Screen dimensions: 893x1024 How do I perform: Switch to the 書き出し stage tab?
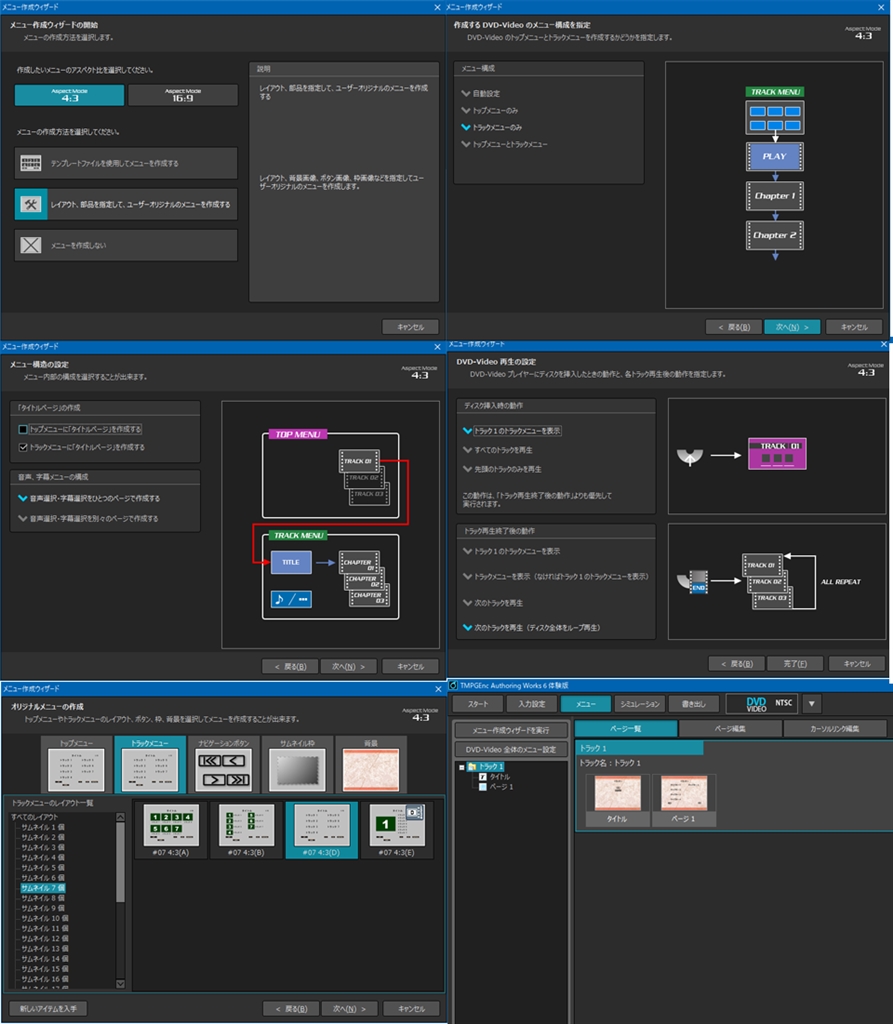[694, 703]
